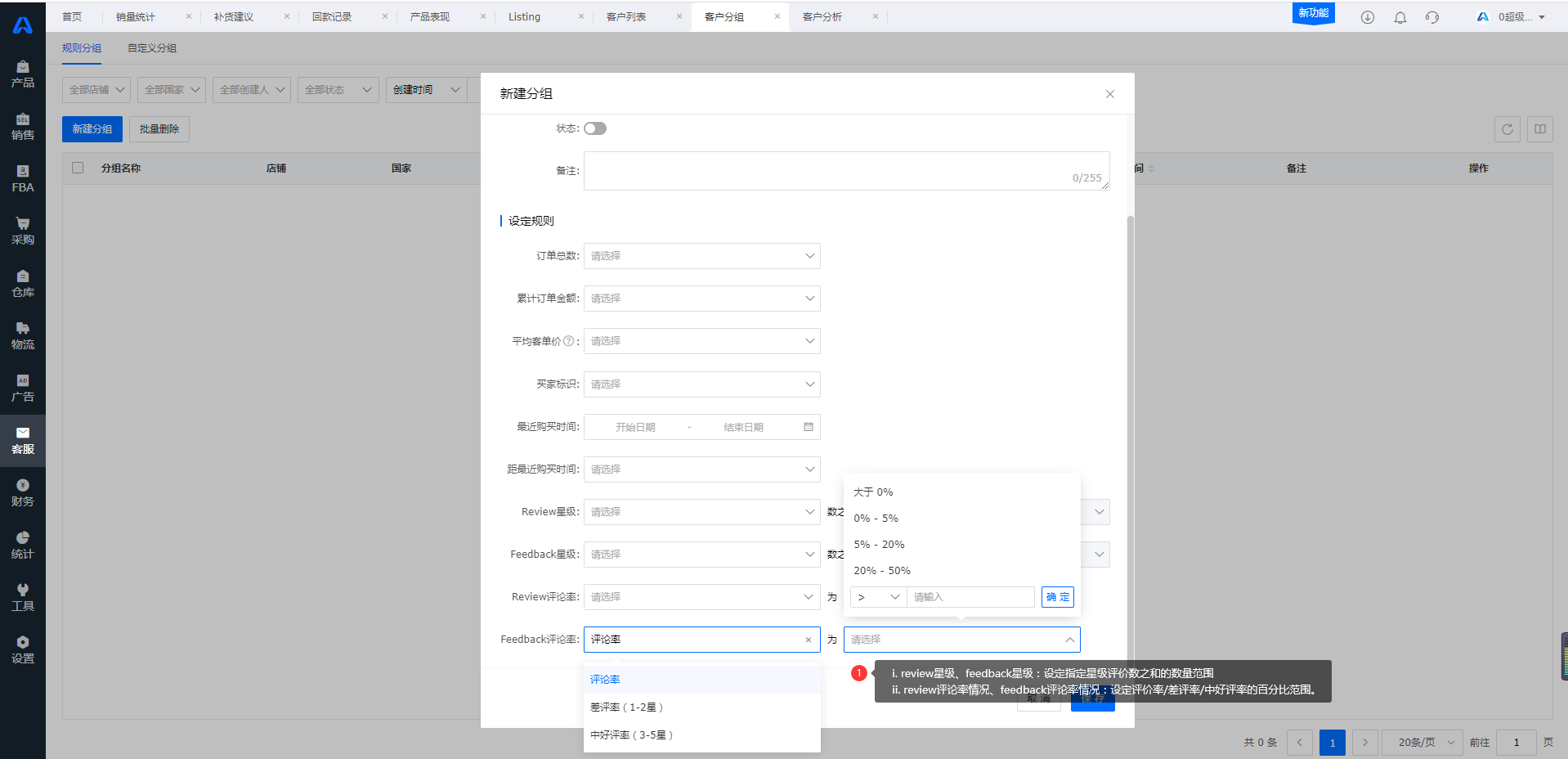Screen dimensions: 1568x759
Task: Switch to the 客户列表 tab
Action: [626, 16]
